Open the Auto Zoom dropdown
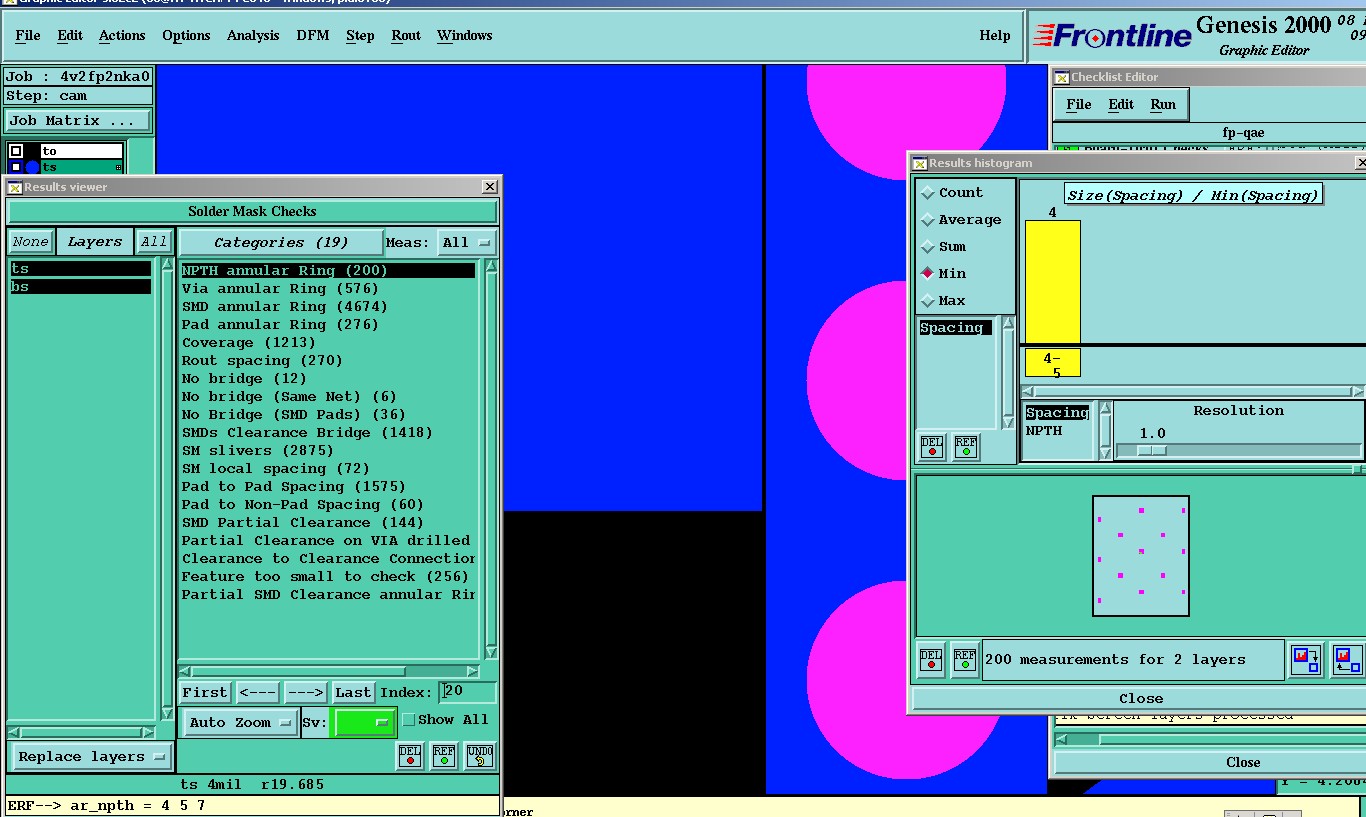Screen dimensions: 1366x817 pyautogui.click(x=240, y=722)
